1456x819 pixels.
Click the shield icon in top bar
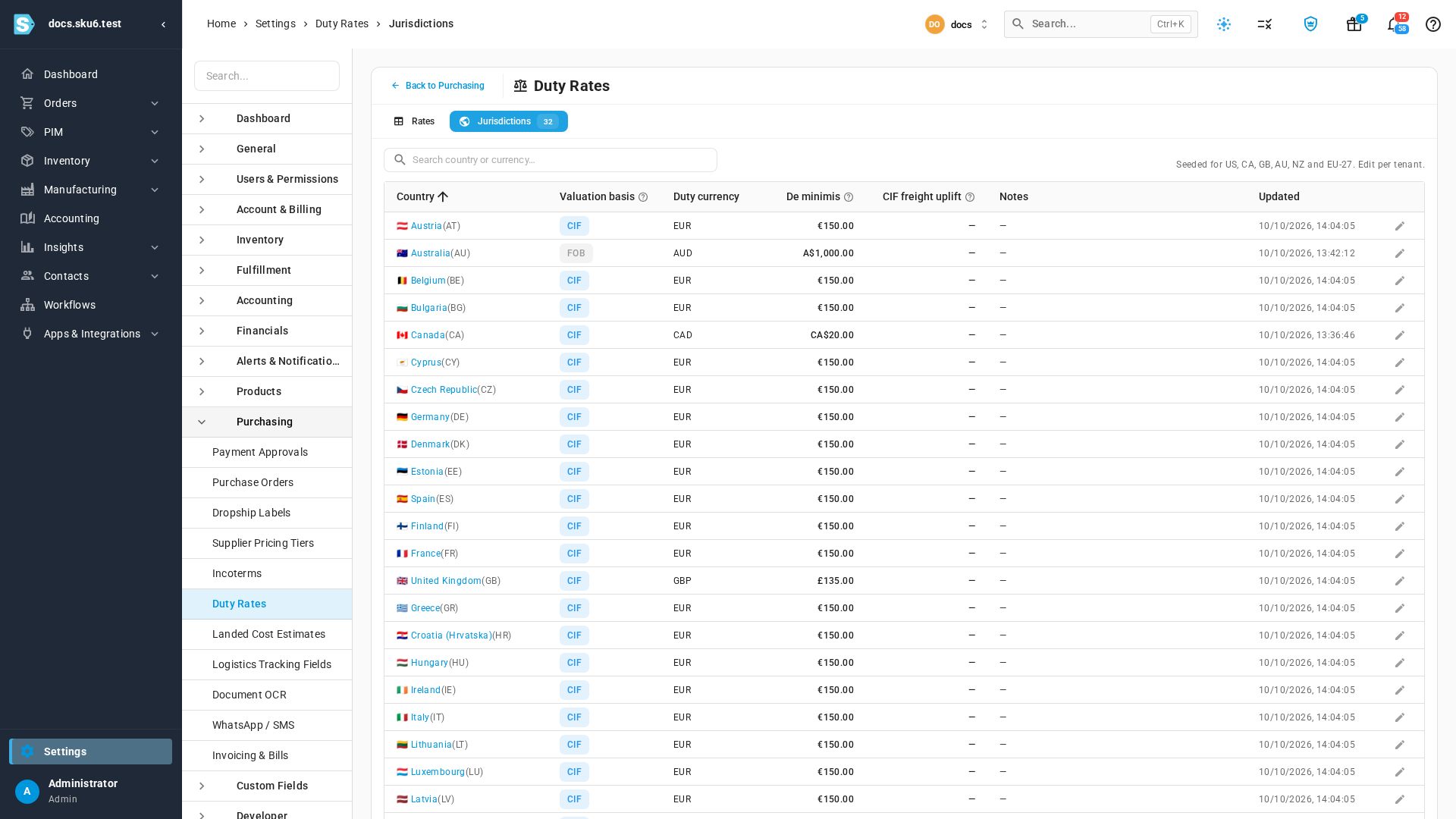pyautogui.click(x=1310, y=24)
